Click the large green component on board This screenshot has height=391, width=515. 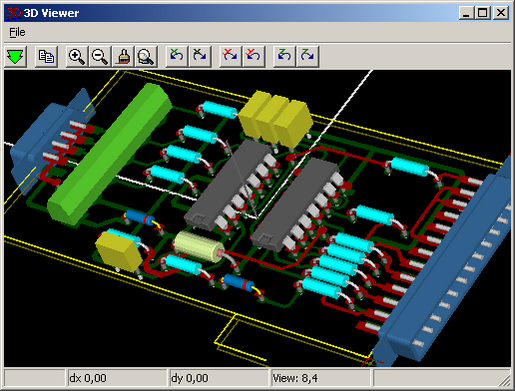110,153
